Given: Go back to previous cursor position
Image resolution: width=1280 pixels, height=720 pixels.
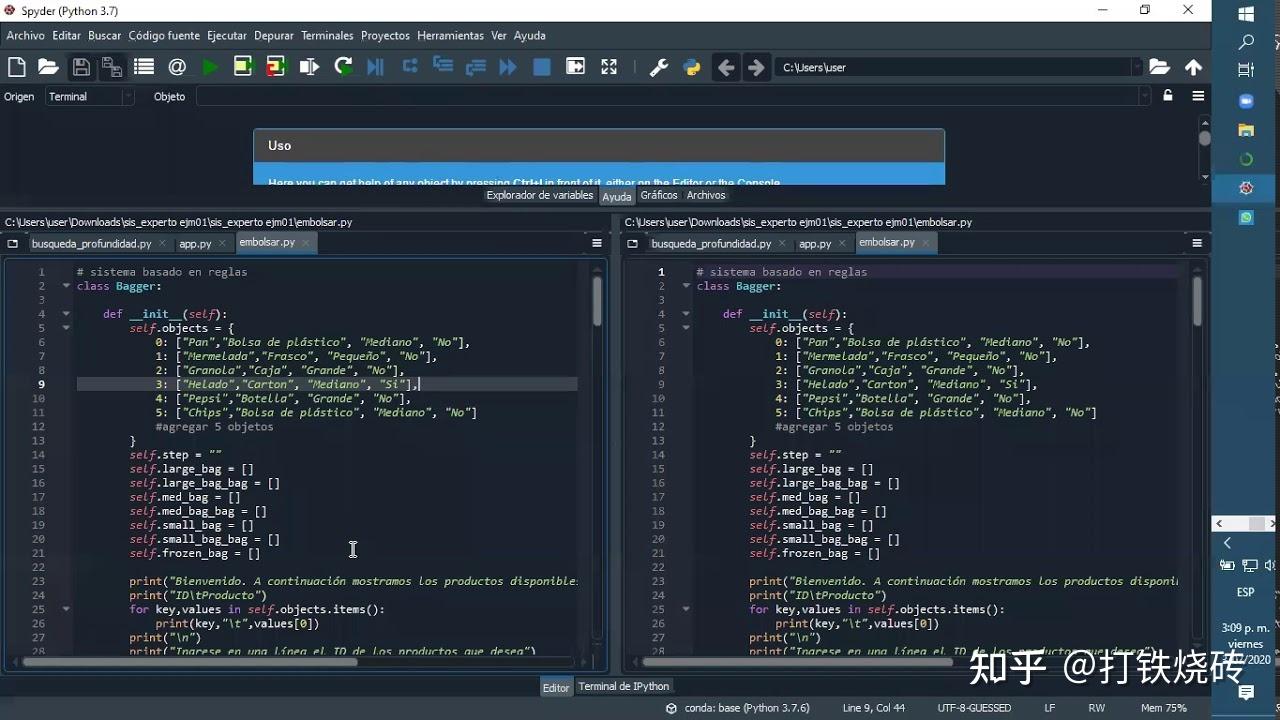Looking at the screenshot, I should tap(726, 66).
